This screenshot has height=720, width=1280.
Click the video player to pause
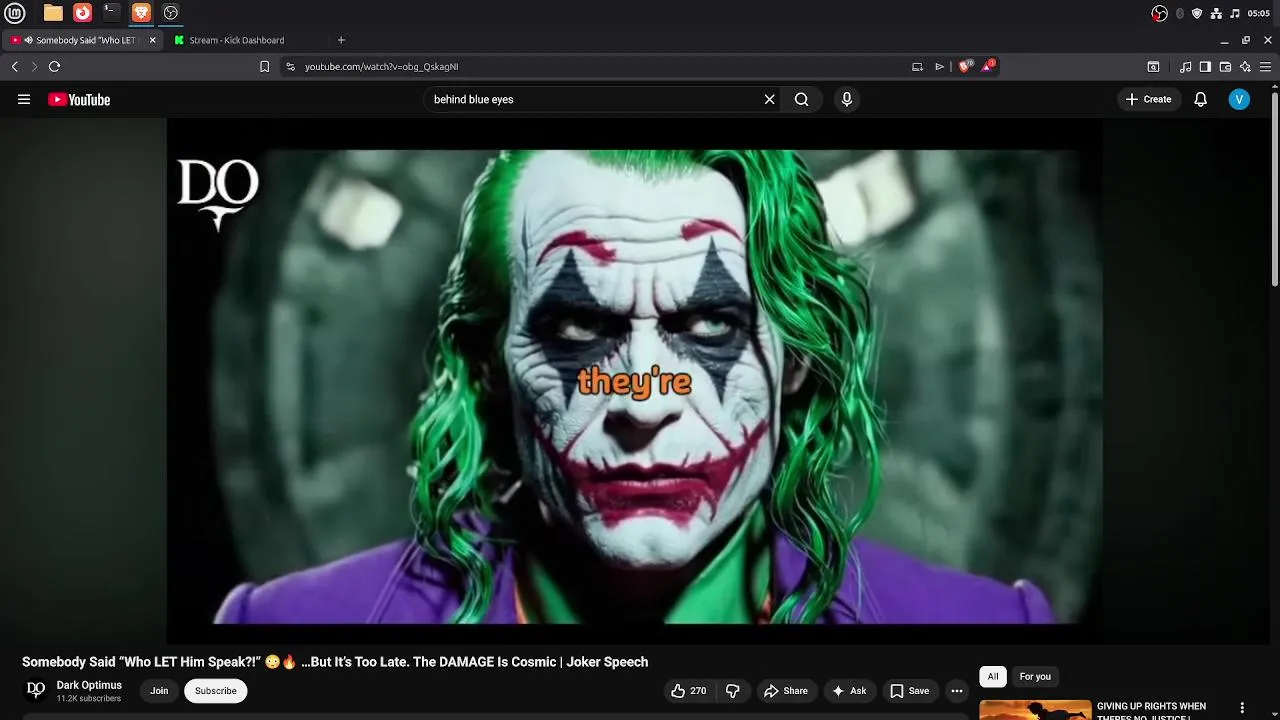(634, 381)
